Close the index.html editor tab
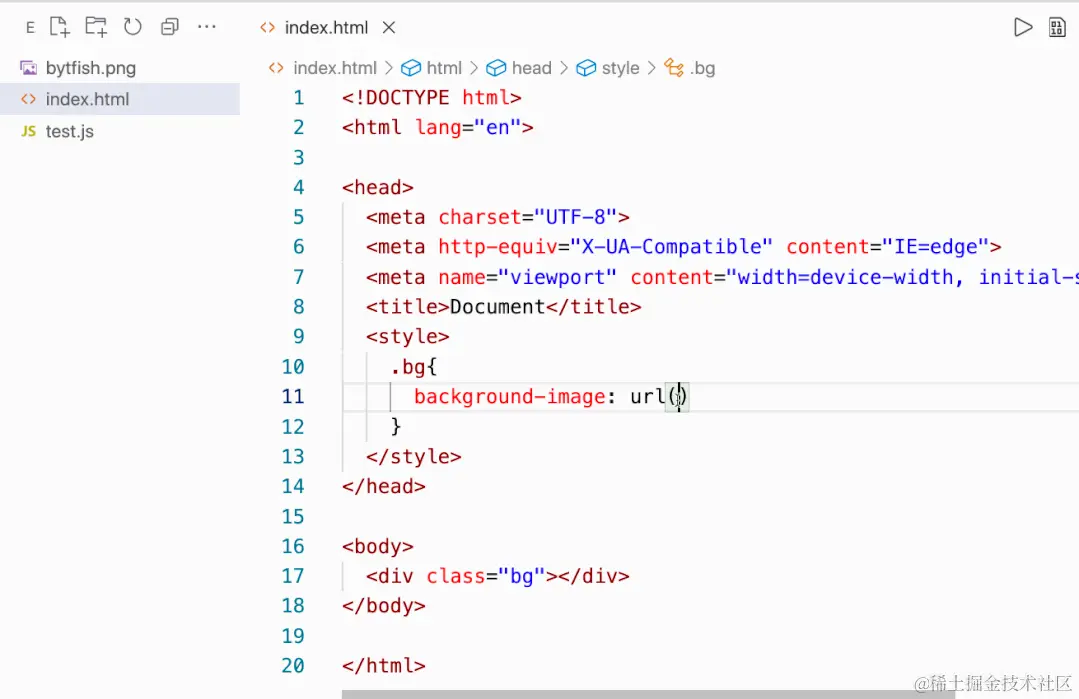This screenshot has width=1079, height=699. pyautogui.click(x=389, y=28)
